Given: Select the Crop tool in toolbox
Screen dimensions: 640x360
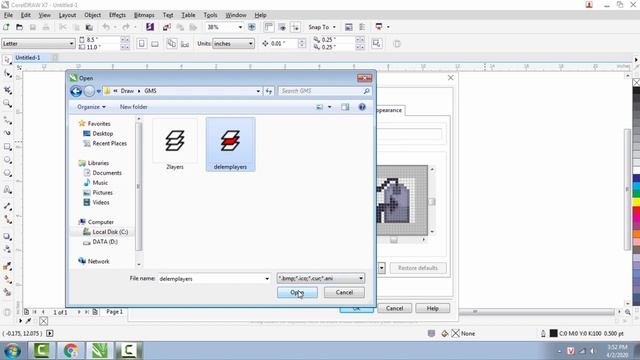Looking at the screenshot, I should [7, 89].
